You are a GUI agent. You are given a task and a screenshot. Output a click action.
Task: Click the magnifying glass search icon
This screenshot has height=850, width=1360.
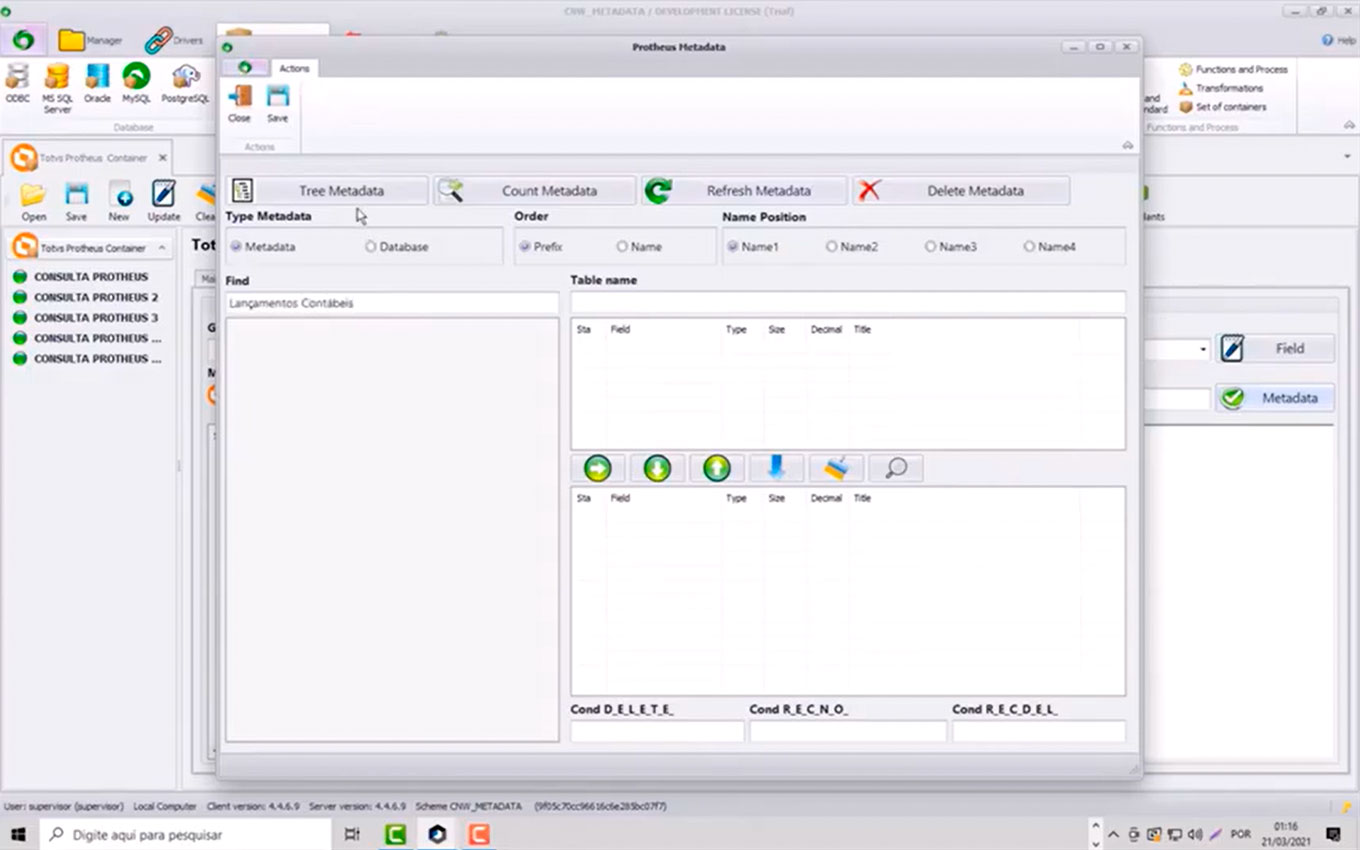896,468
